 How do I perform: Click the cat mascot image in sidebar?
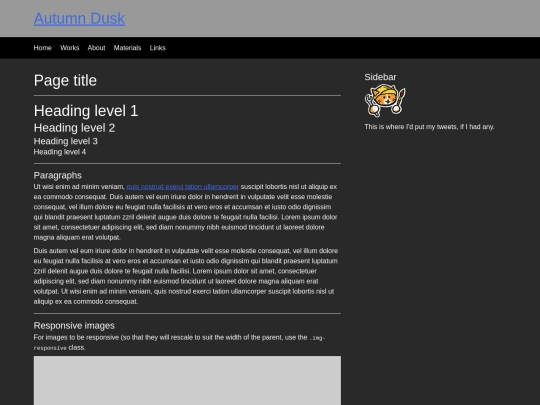(385, 101)
